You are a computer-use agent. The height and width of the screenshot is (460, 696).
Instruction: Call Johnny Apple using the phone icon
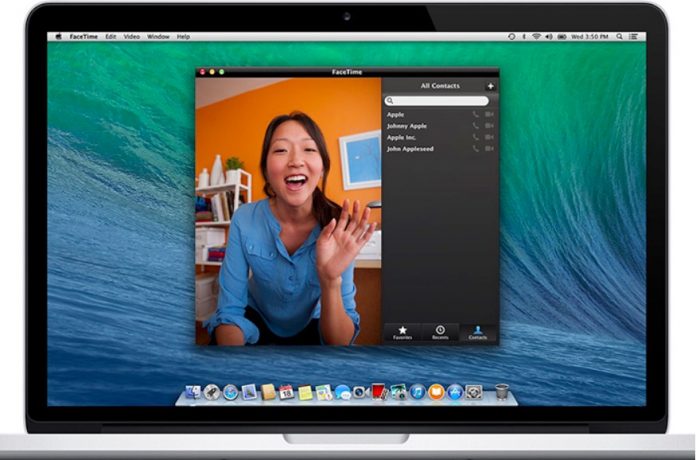point(475,126)
